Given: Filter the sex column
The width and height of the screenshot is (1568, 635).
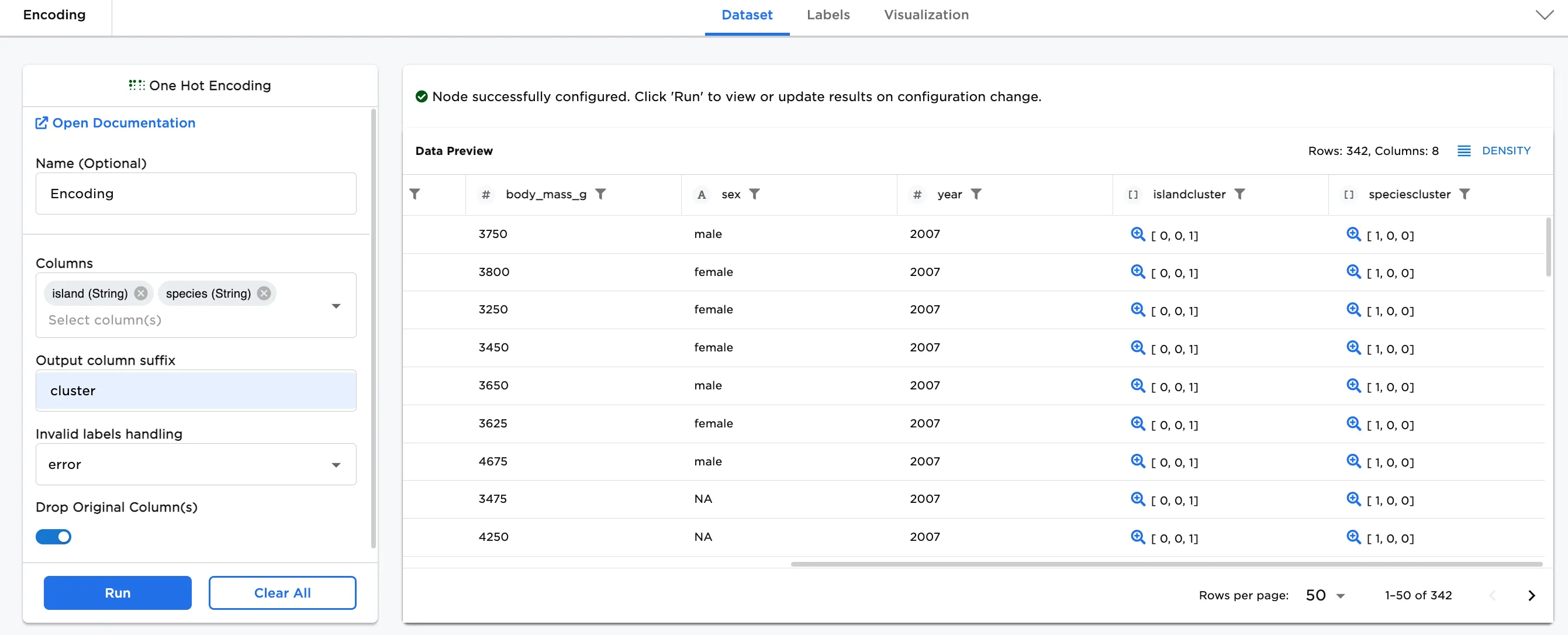Looking at the screenshot, I should [754, 194].
